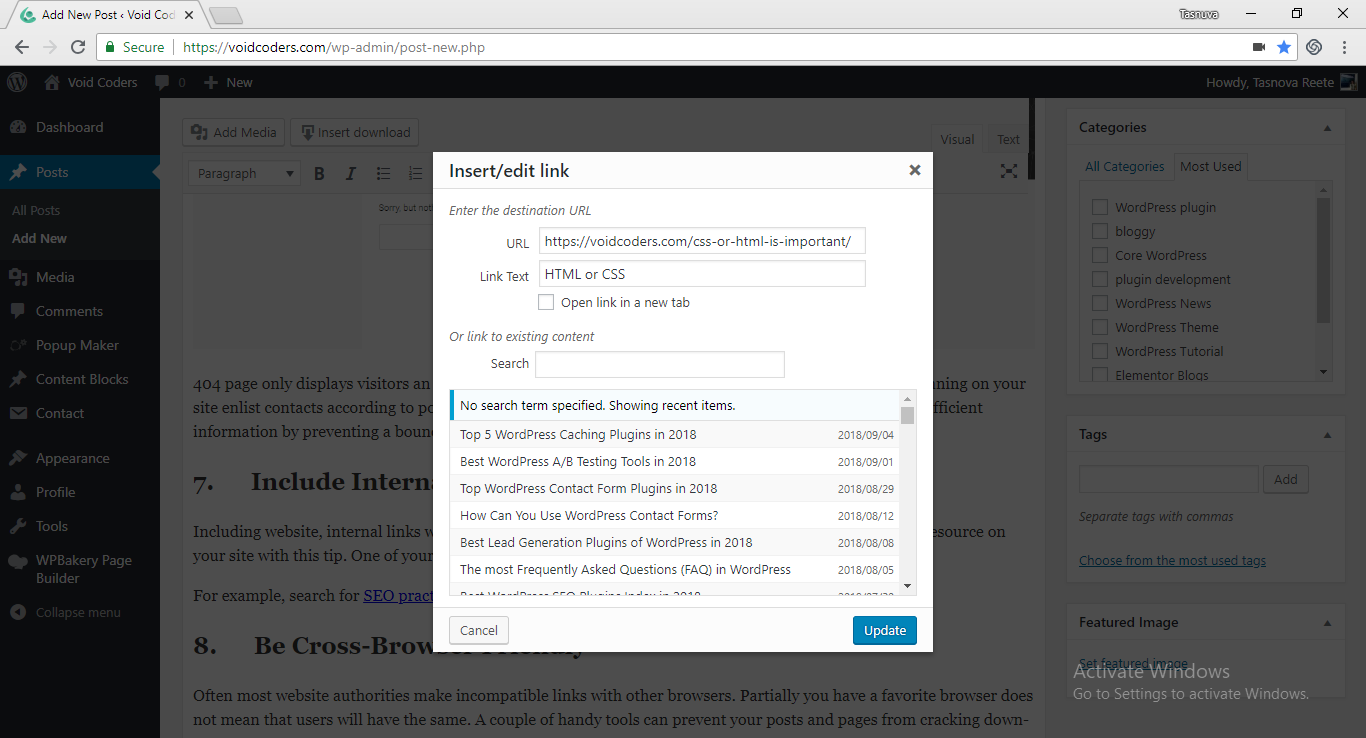Image resolution: width=1366 pixels, height=738 pixels.
Task: Click the Add tag button
Action: [x=1286, y=479]
